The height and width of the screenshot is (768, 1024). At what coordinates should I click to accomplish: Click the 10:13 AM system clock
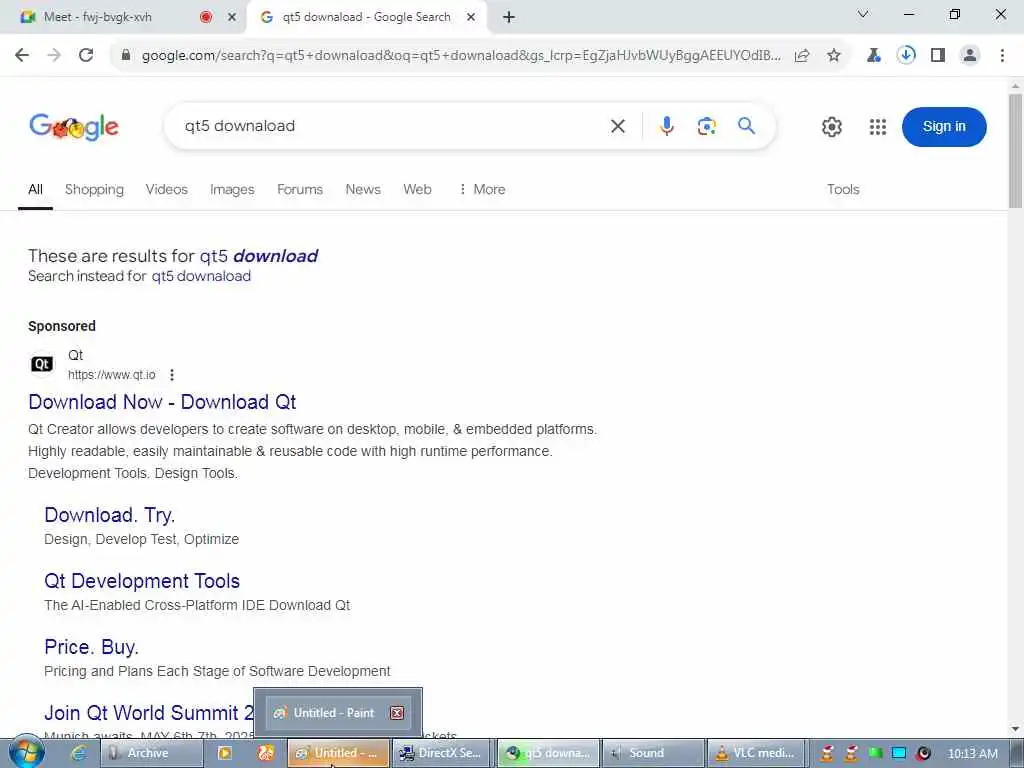click(x=972, y=754)
